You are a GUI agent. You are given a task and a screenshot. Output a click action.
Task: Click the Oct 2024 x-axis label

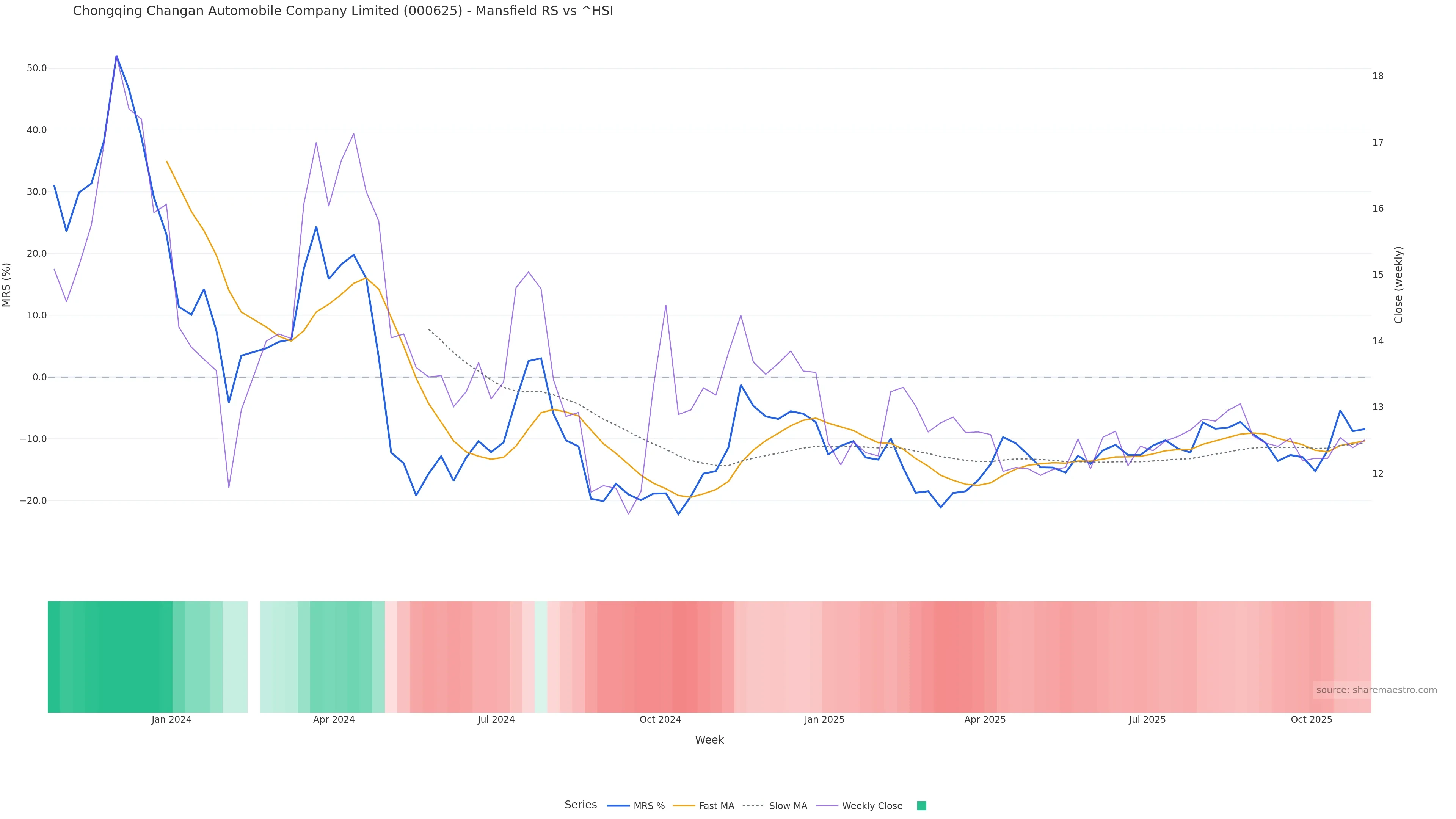[660, 720]
